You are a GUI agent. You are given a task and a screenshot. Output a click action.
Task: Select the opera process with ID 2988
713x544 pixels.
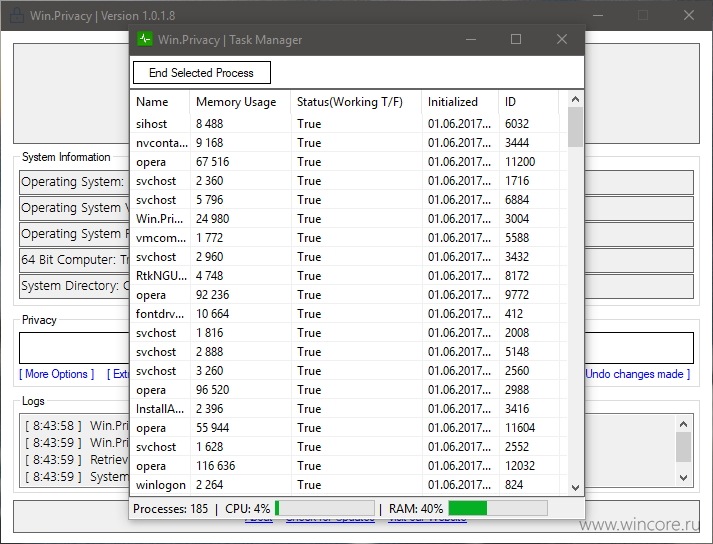pos(349,390)
